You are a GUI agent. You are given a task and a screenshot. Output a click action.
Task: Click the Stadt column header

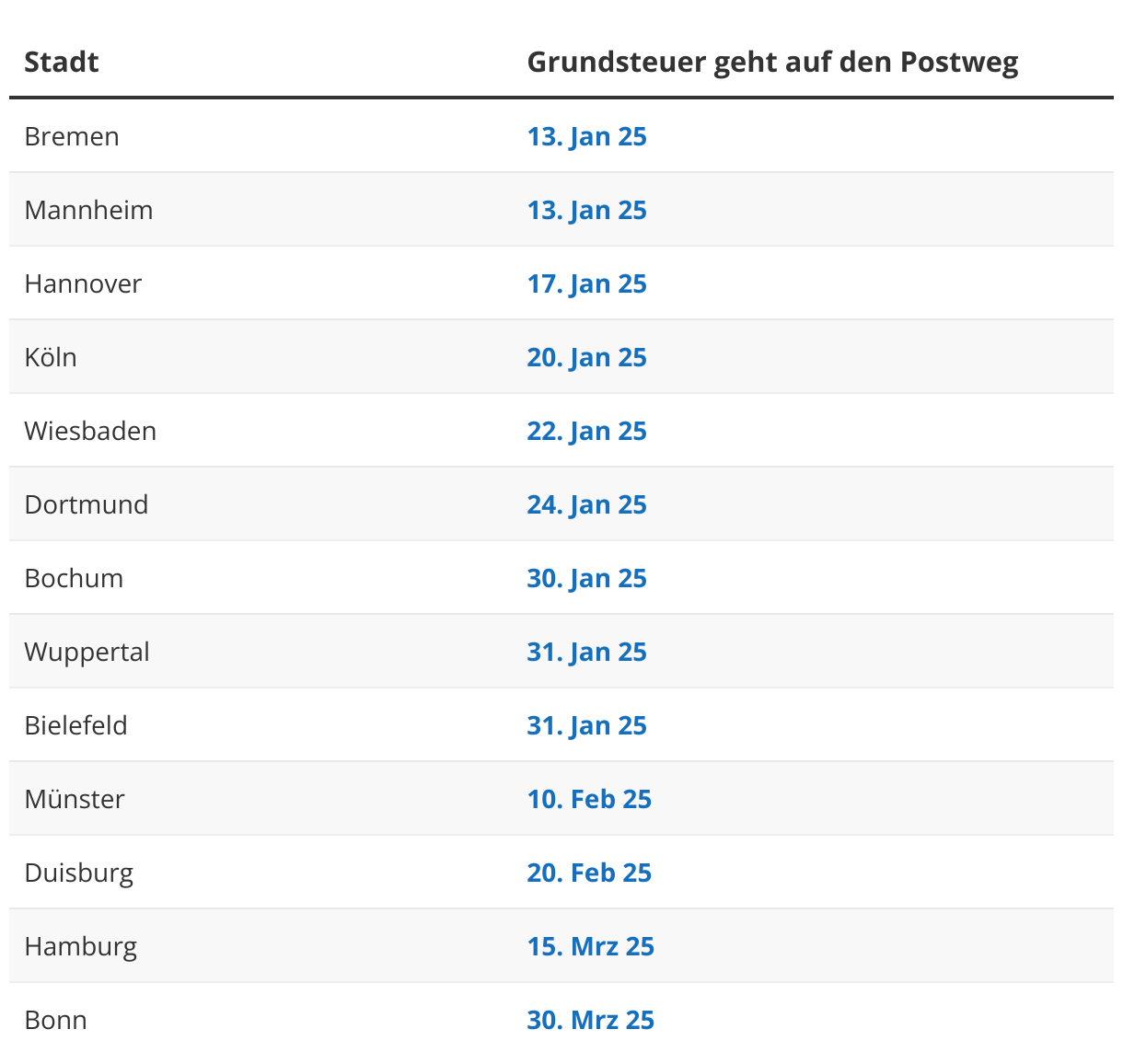click(x=61, y=62)
